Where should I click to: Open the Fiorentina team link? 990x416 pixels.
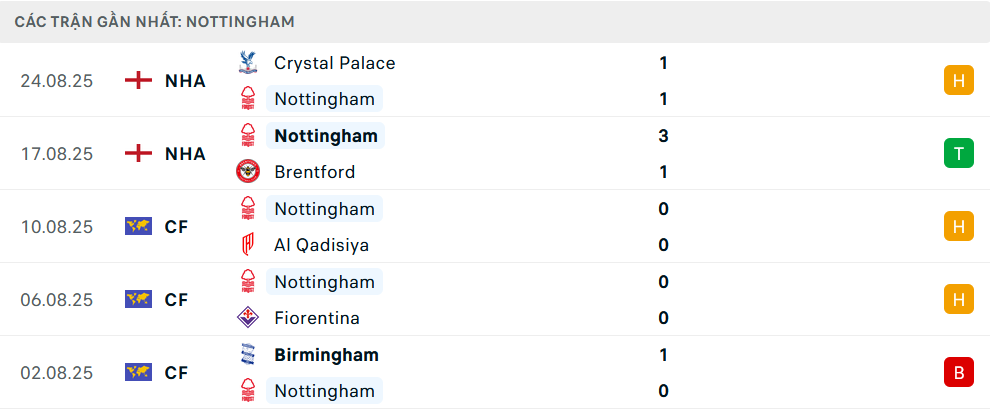tap(316, 318)
